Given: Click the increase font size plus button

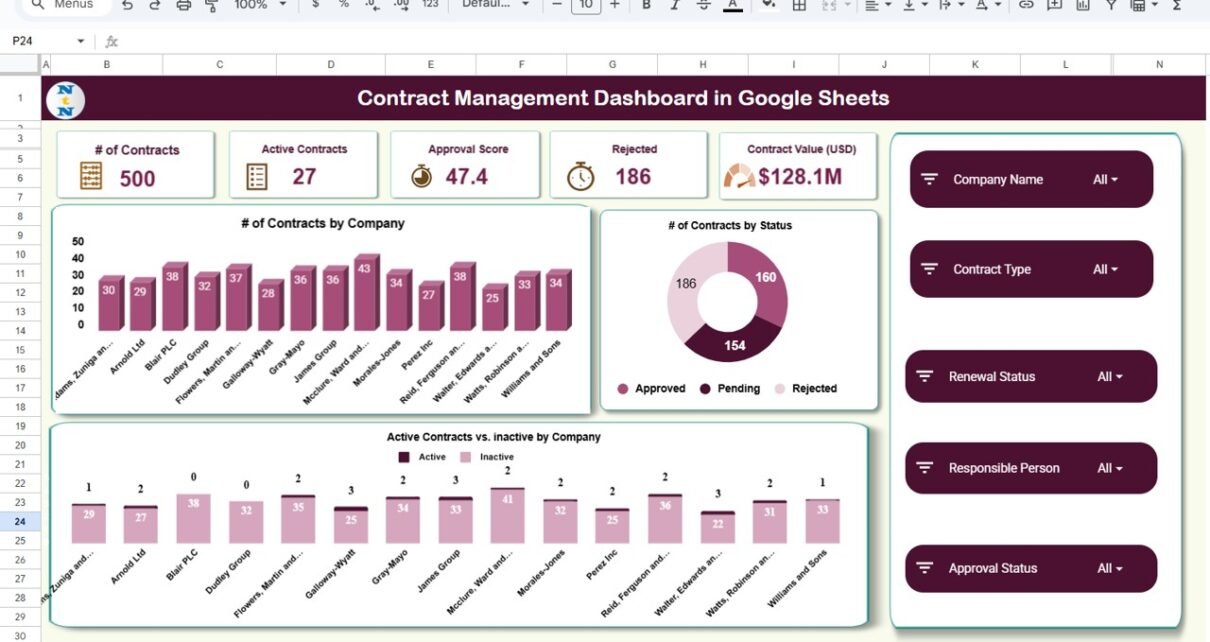Looking at the screenshot, I should click(x=614, y=5).
